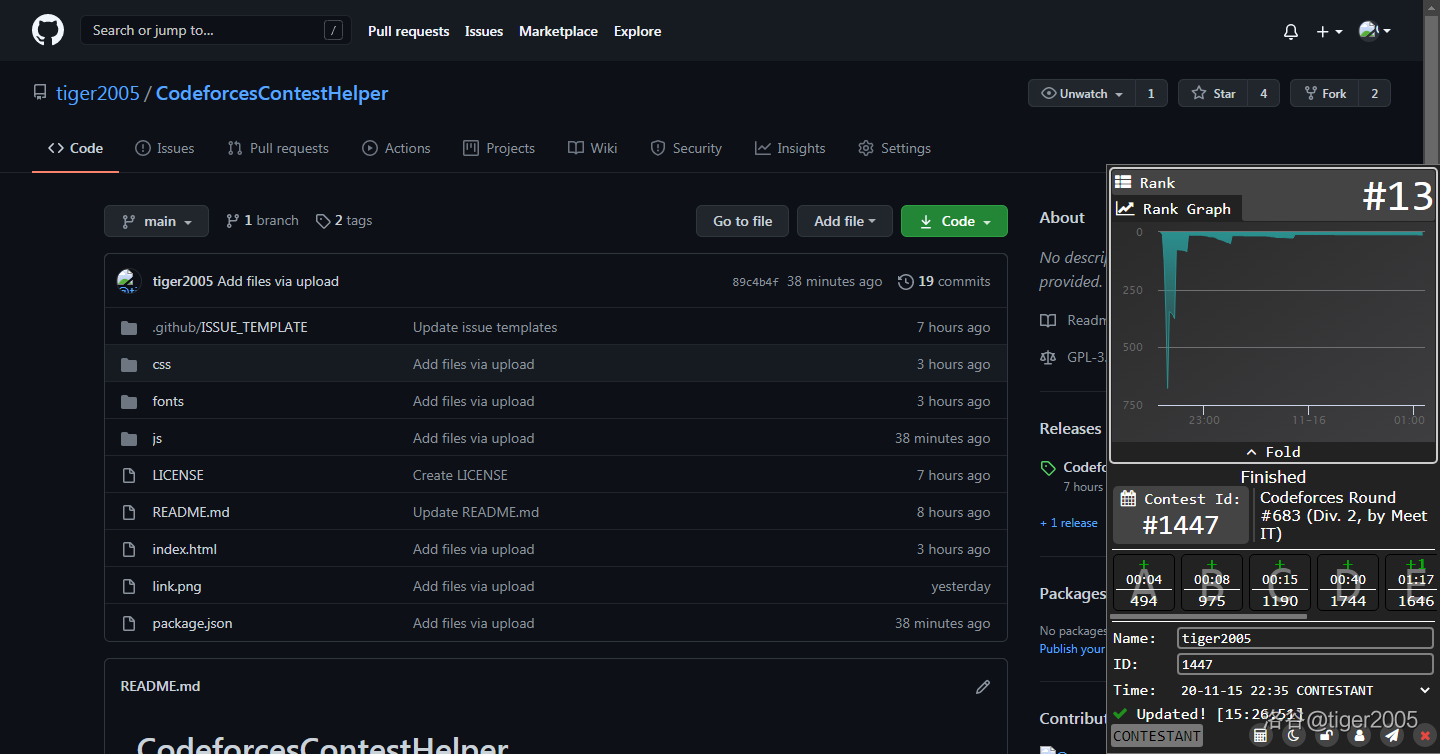Open the index.html file

pyautogui.click(x=184, y=549)
